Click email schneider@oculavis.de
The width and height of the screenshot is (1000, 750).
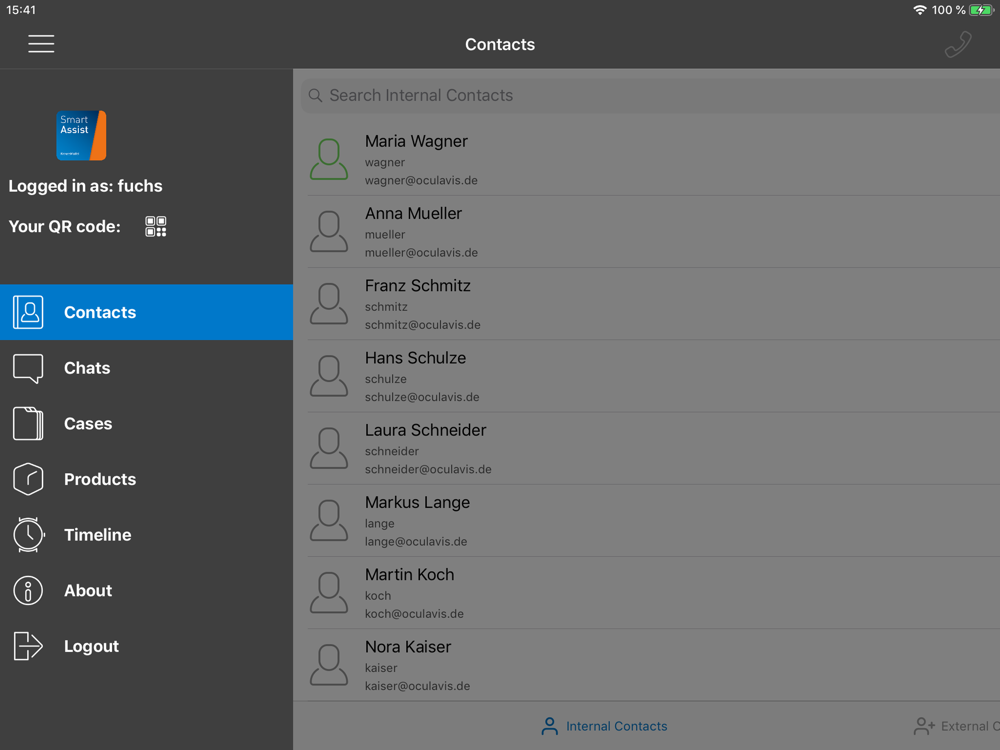(428, 469)
